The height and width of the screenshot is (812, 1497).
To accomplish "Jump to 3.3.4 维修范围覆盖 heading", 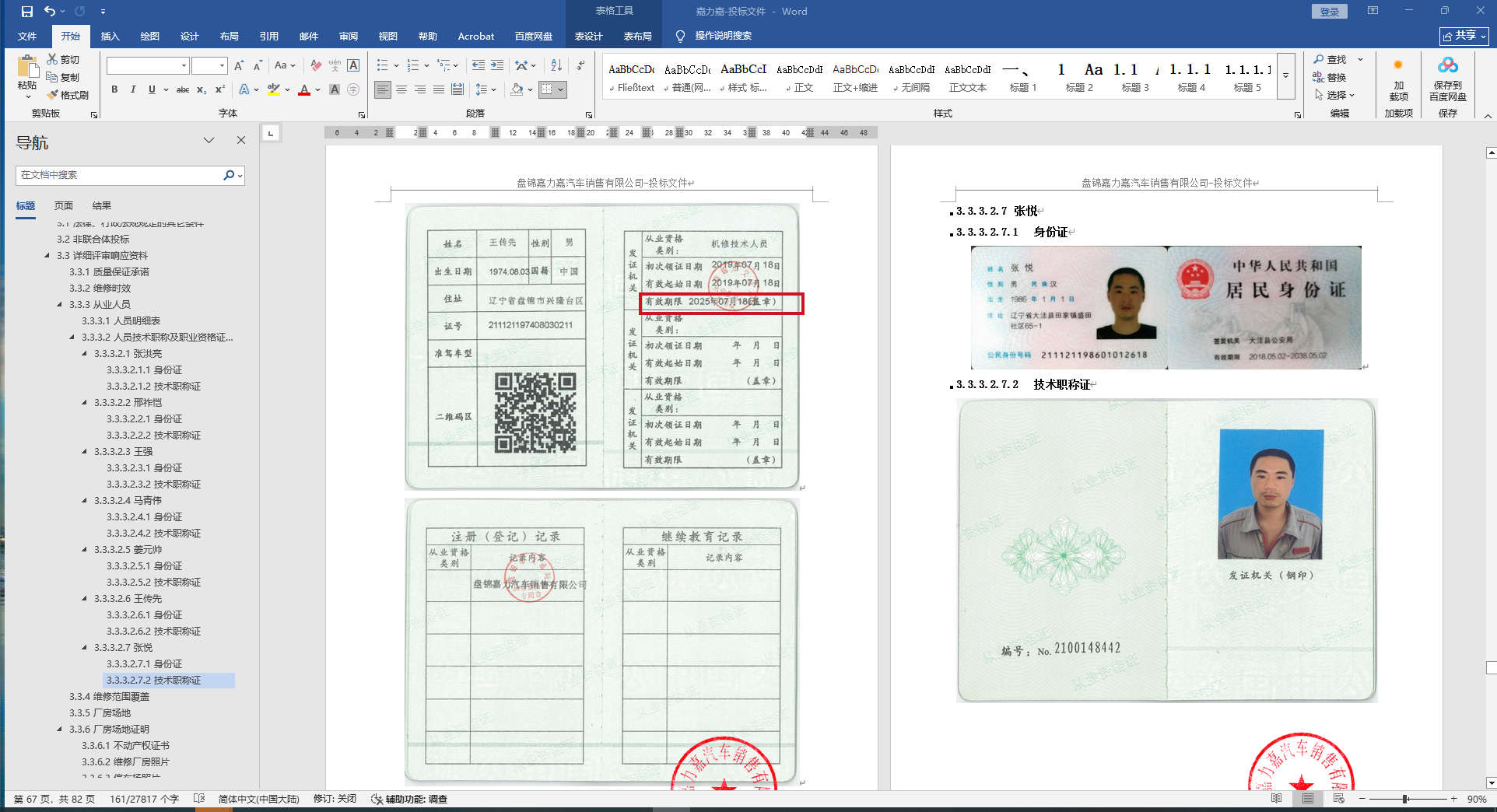I will pos(109,696).
